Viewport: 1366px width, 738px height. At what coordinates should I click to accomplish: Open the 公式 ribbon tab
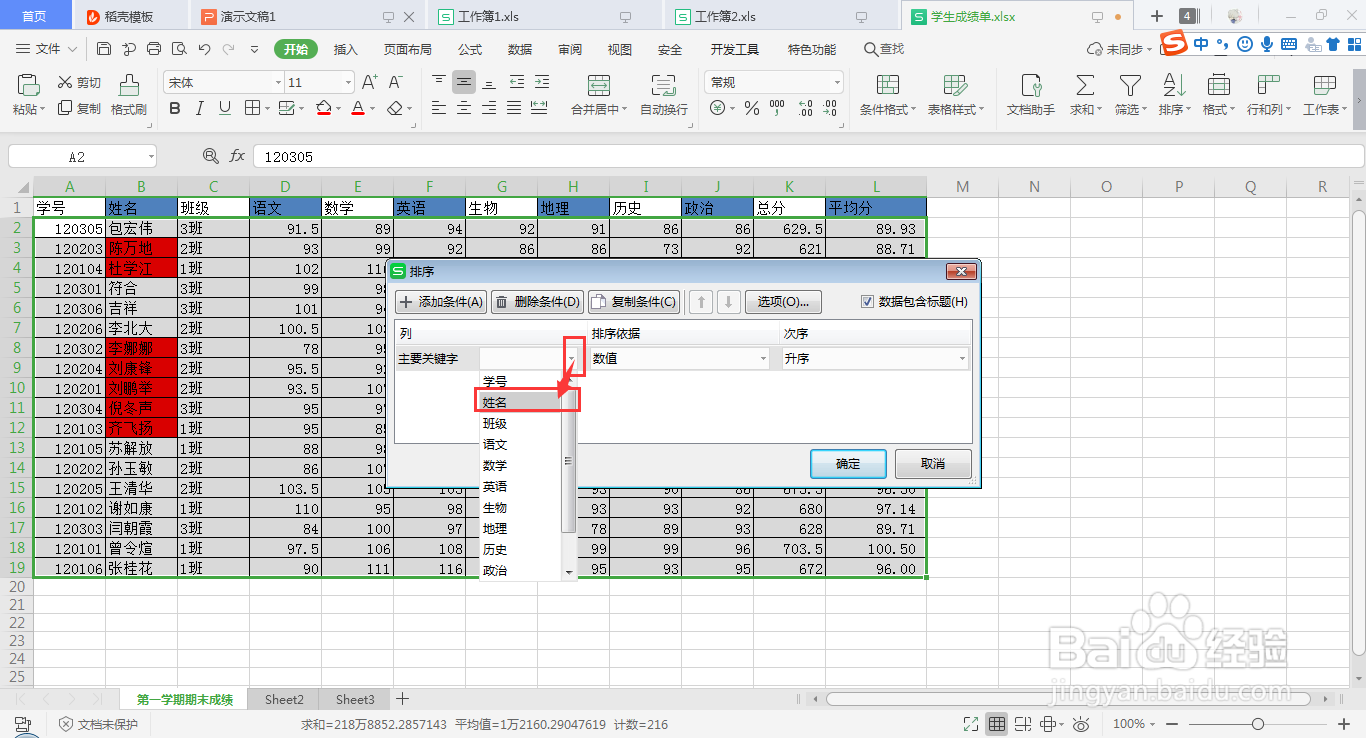(x=470, y=49)
